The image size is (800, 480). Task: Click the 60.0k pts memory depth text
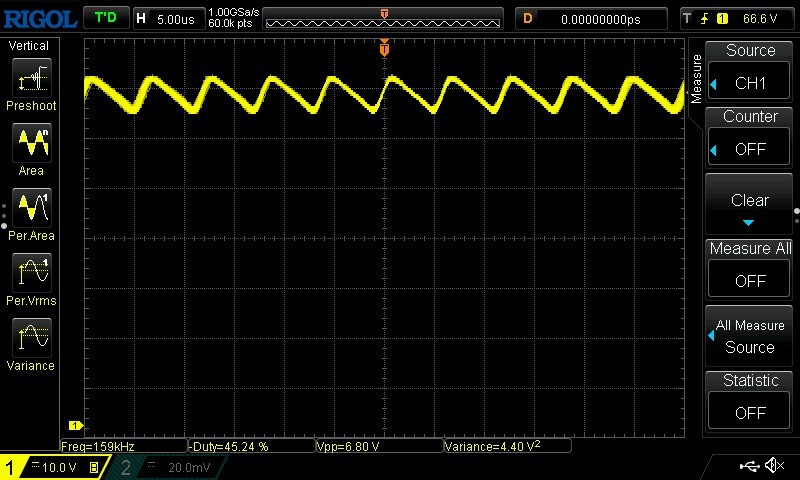click(x=230, y=23)
